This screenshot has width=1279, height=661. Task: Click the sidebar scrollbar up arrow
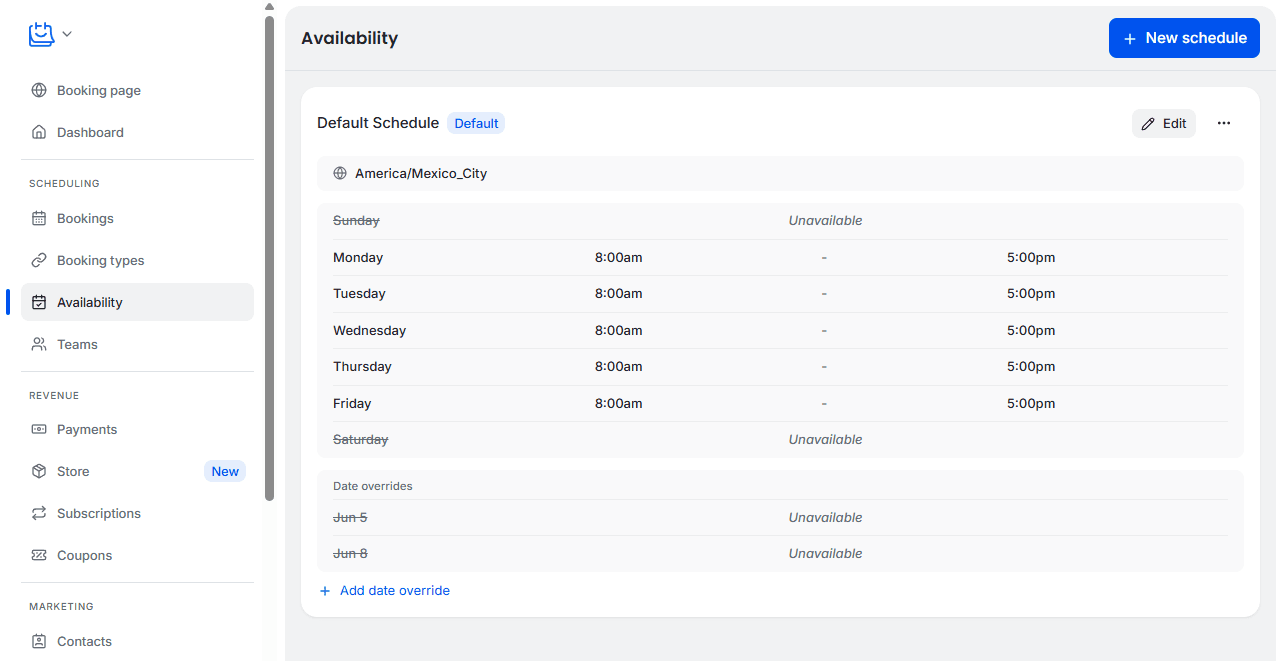point(269,6)
